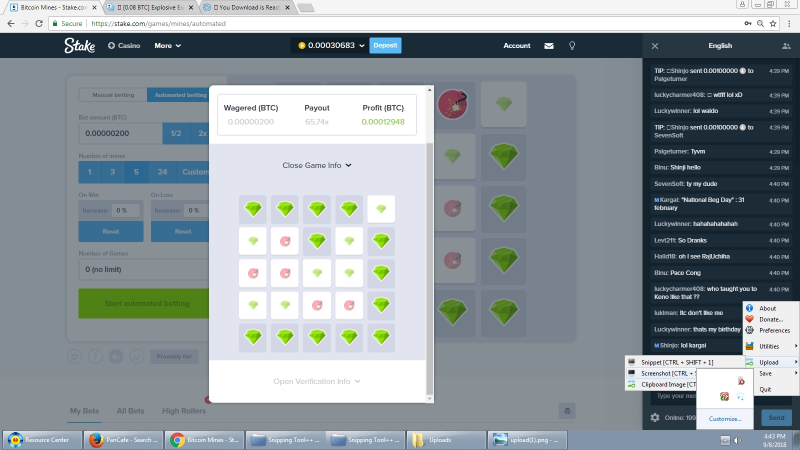800x450 pixels.
Task: Open the Provably fair link
Action: click(x=174, y=357)
